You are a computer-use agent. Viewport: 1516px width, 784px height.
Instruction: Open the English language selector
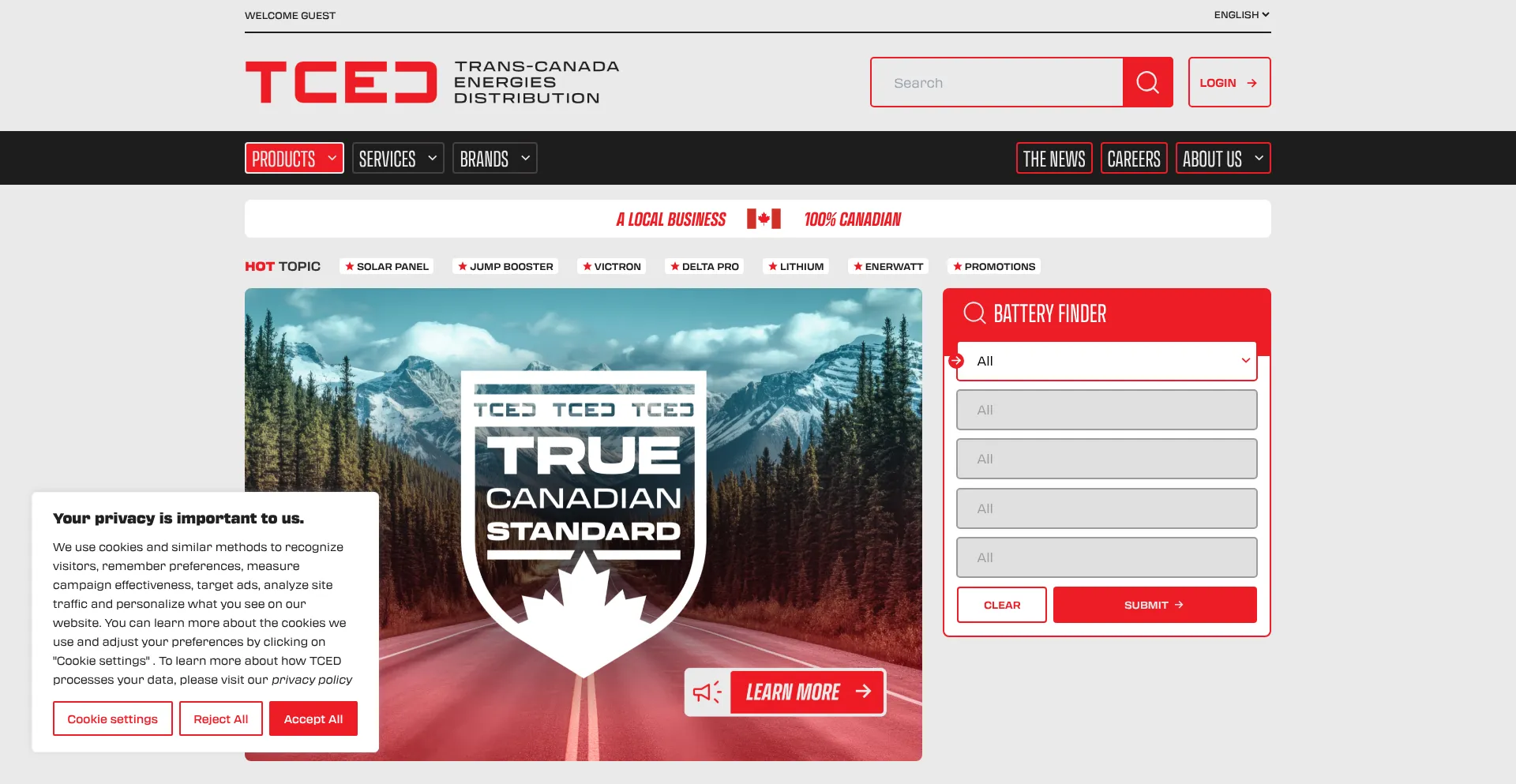pos(1242,15)
